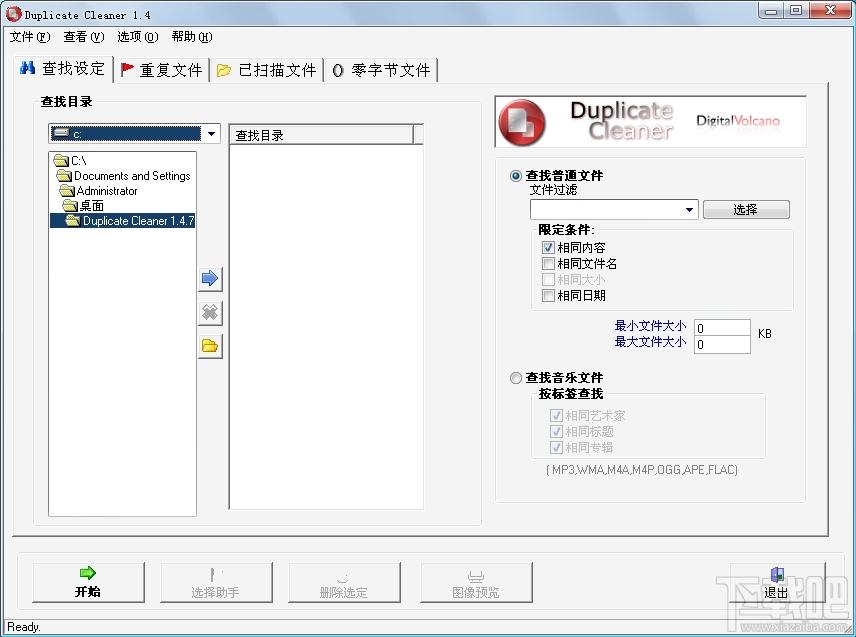Select the 桌面 folder in tree
This screenshot has height=637, width=856.
tap(84, 206)
